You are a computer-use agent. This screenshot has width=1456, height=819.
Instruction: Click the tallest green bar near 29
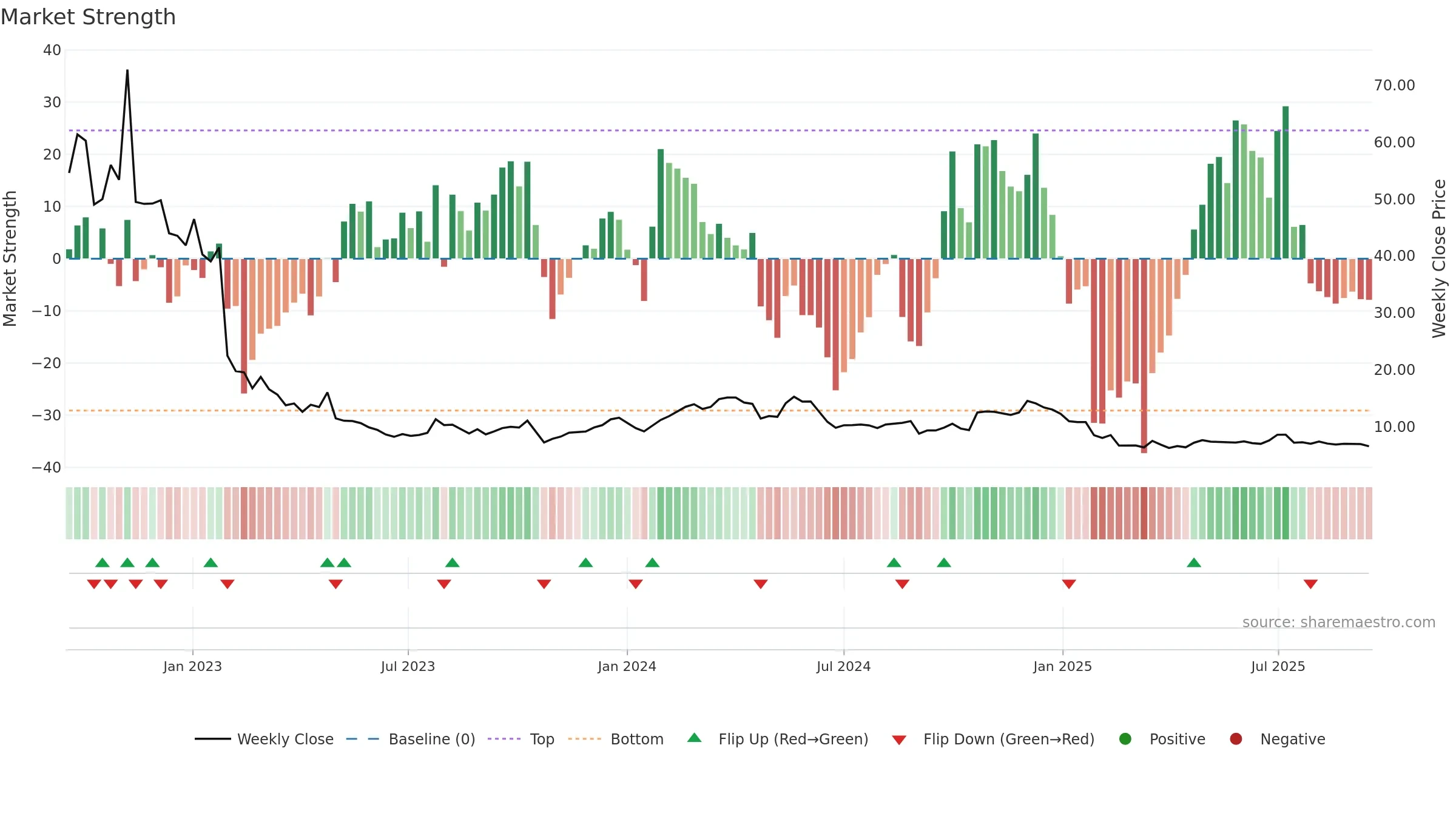click(x=1286, y=183)
